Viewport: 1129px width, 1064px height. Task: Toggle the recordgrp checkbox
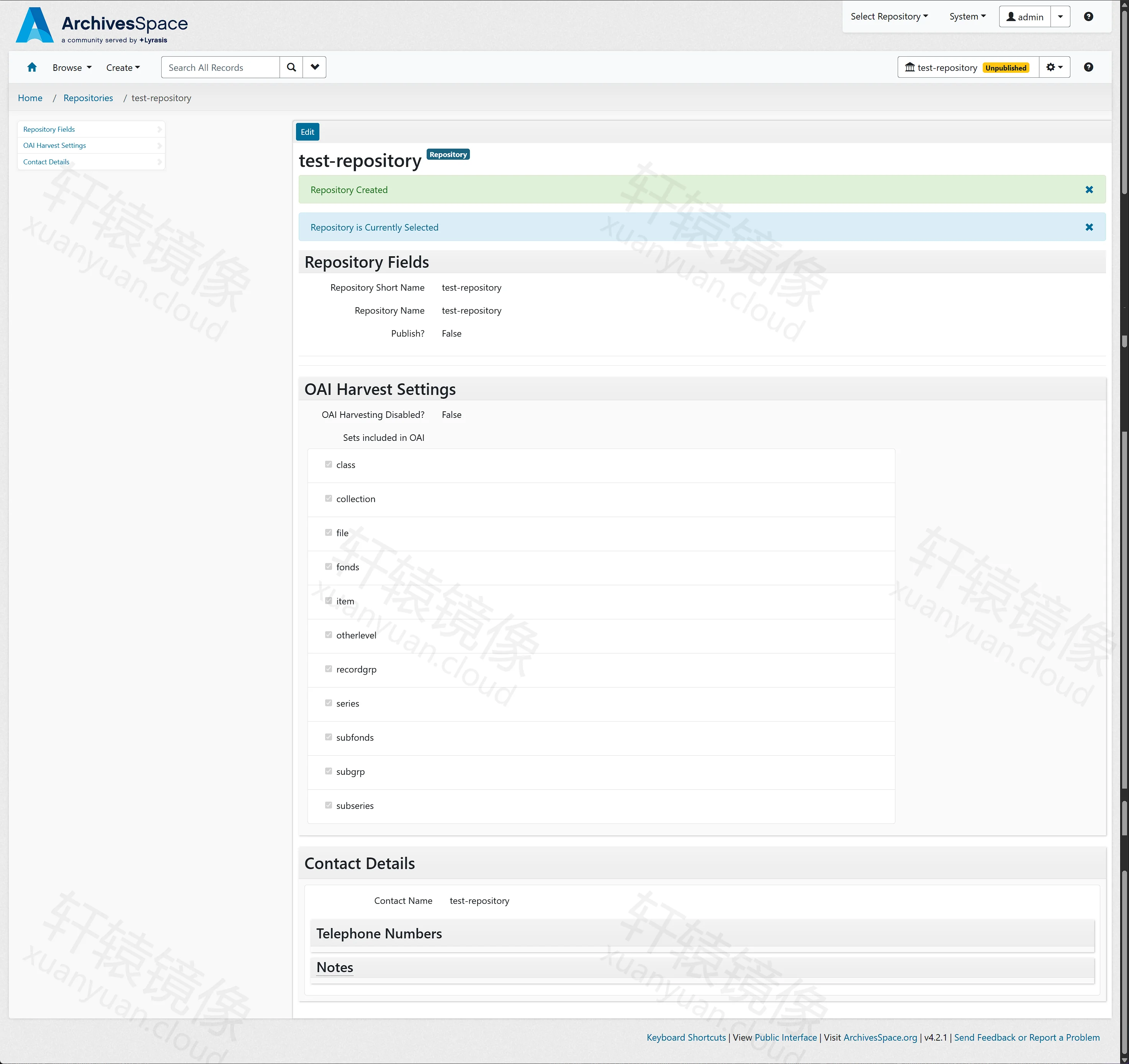[x=328, y=669]
